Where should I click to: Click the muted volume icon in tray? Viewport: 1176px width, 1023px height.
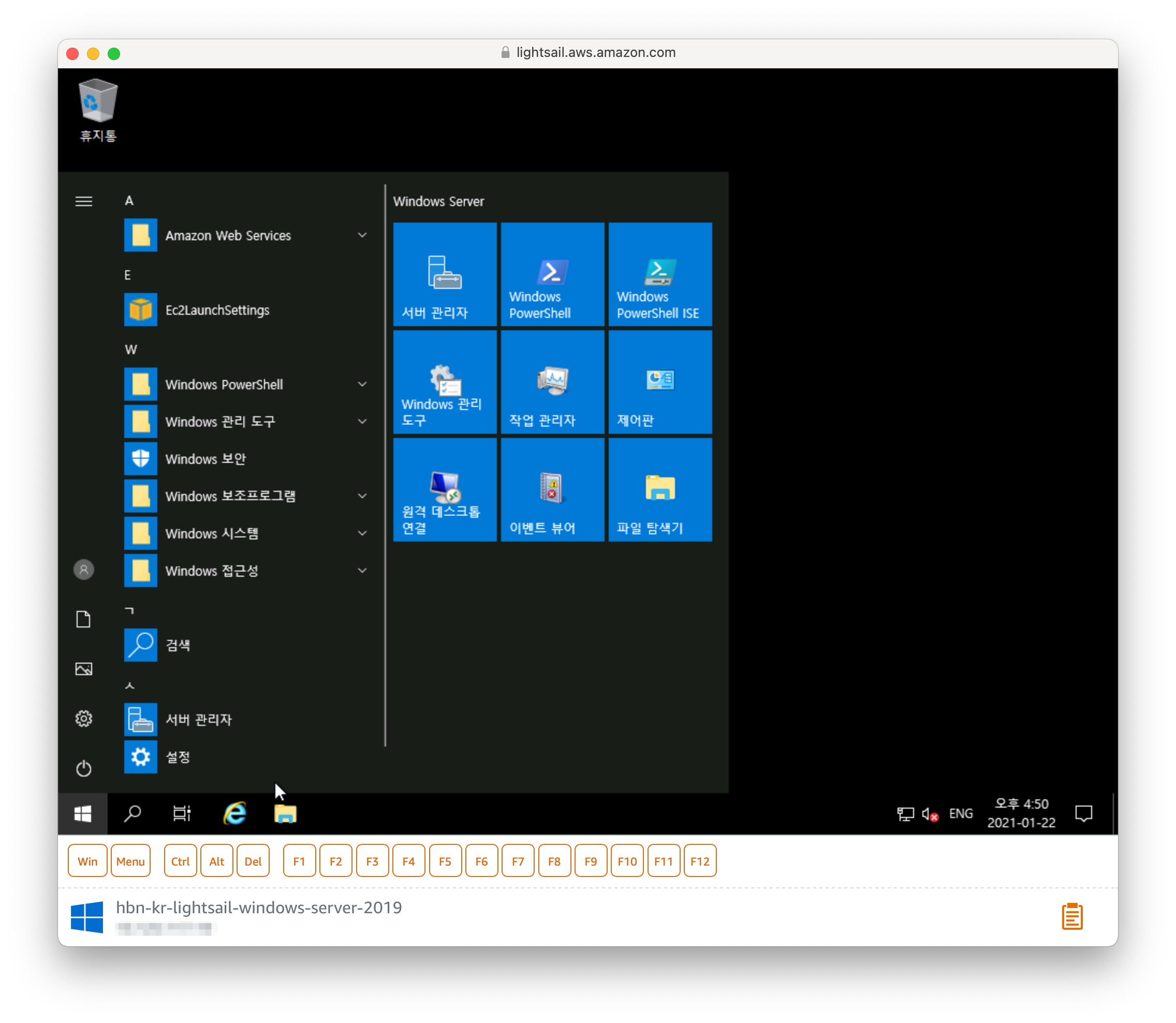point(931,814)
